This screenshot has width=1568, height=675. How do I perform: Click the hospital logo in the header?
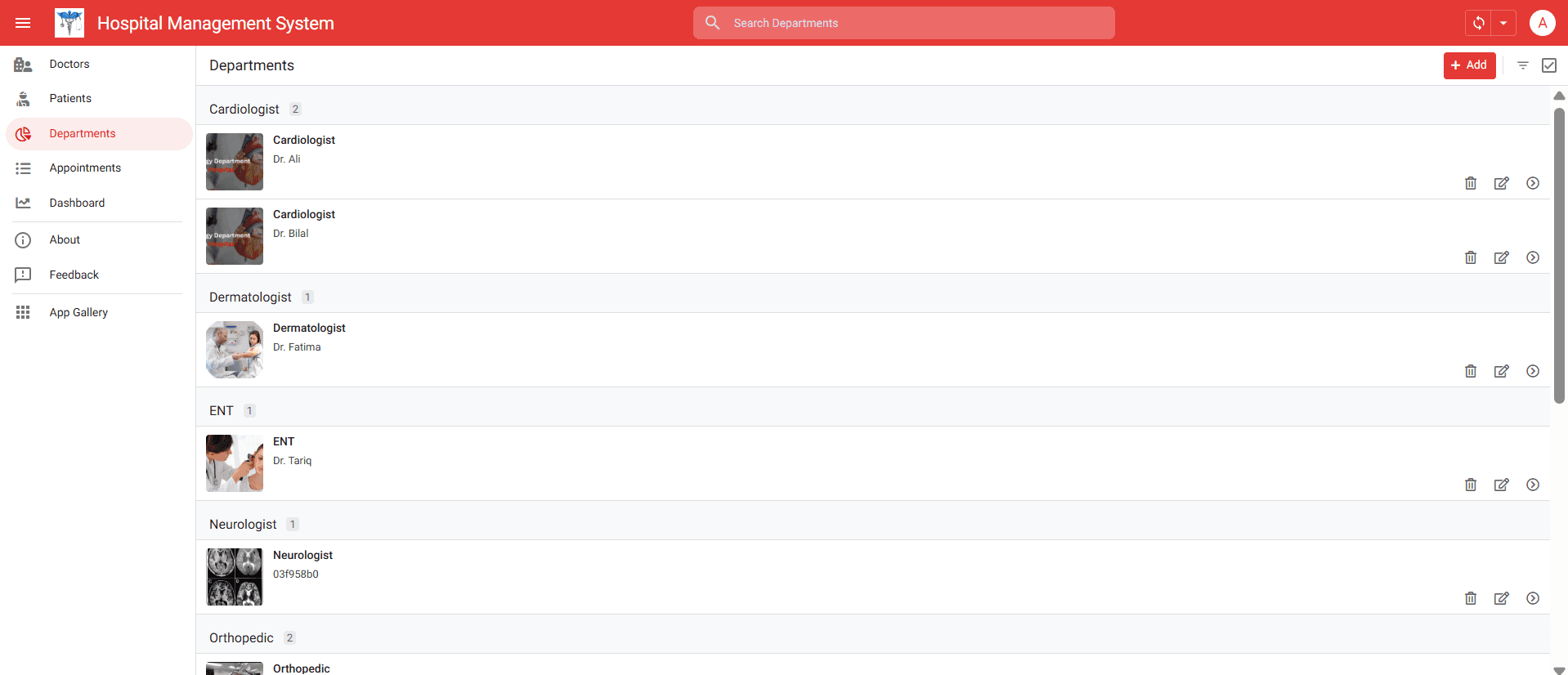point(69,23)
